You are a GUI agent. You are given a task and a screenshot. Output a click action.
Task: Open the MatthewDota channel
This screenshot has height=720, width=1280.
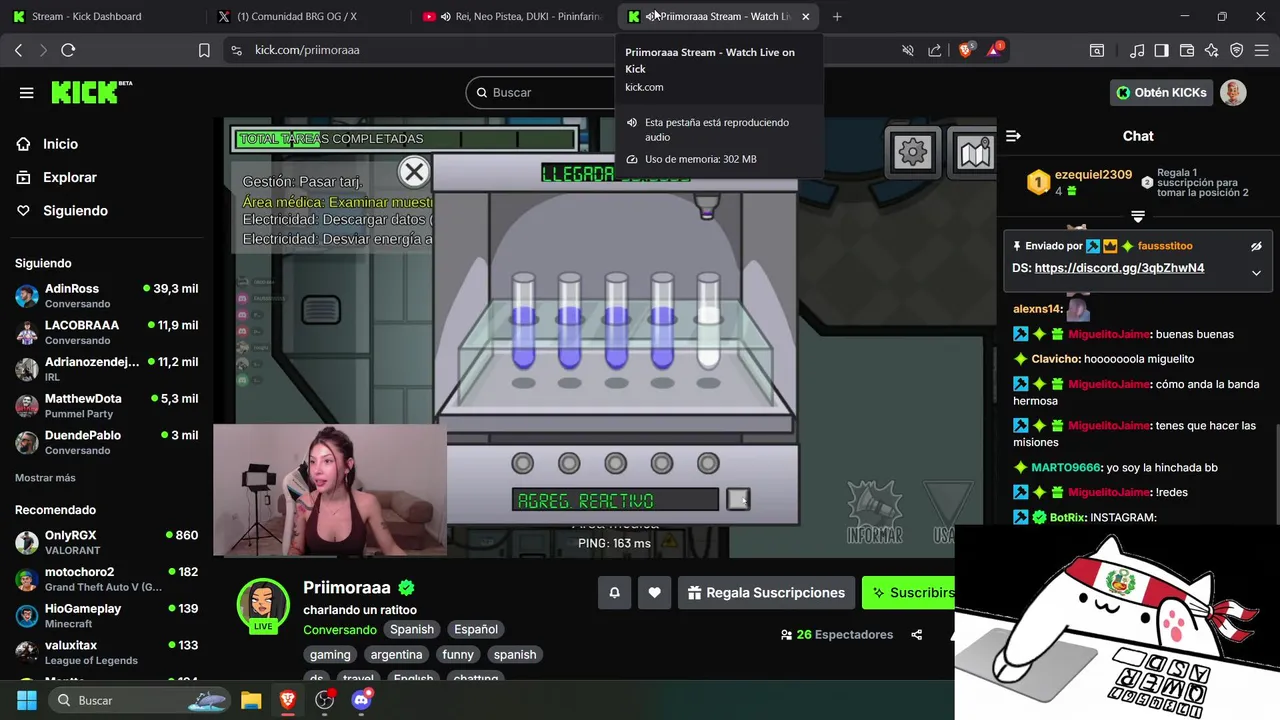tap(107, 405)
